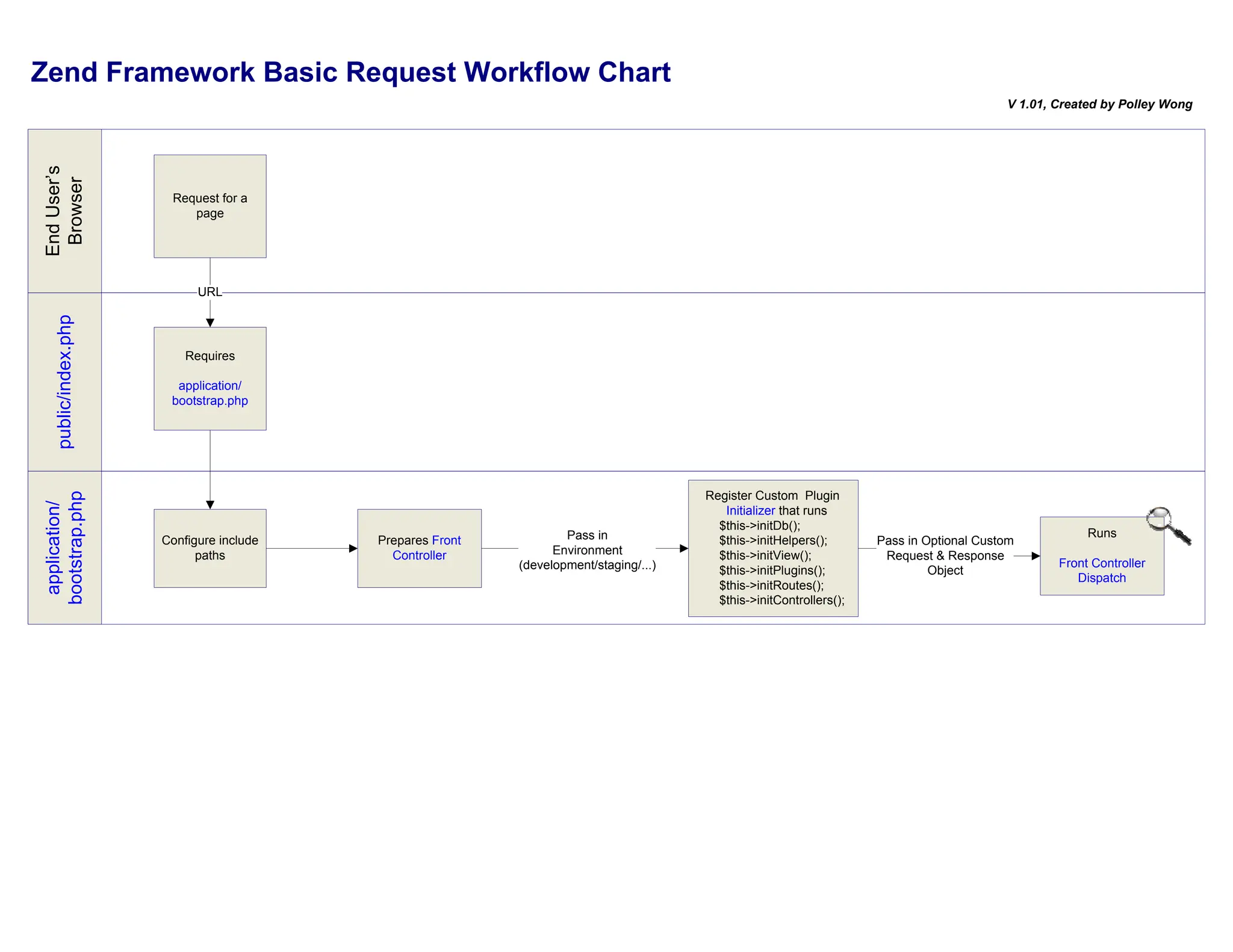Click the blue Initializer link

(x=750, y=510)
